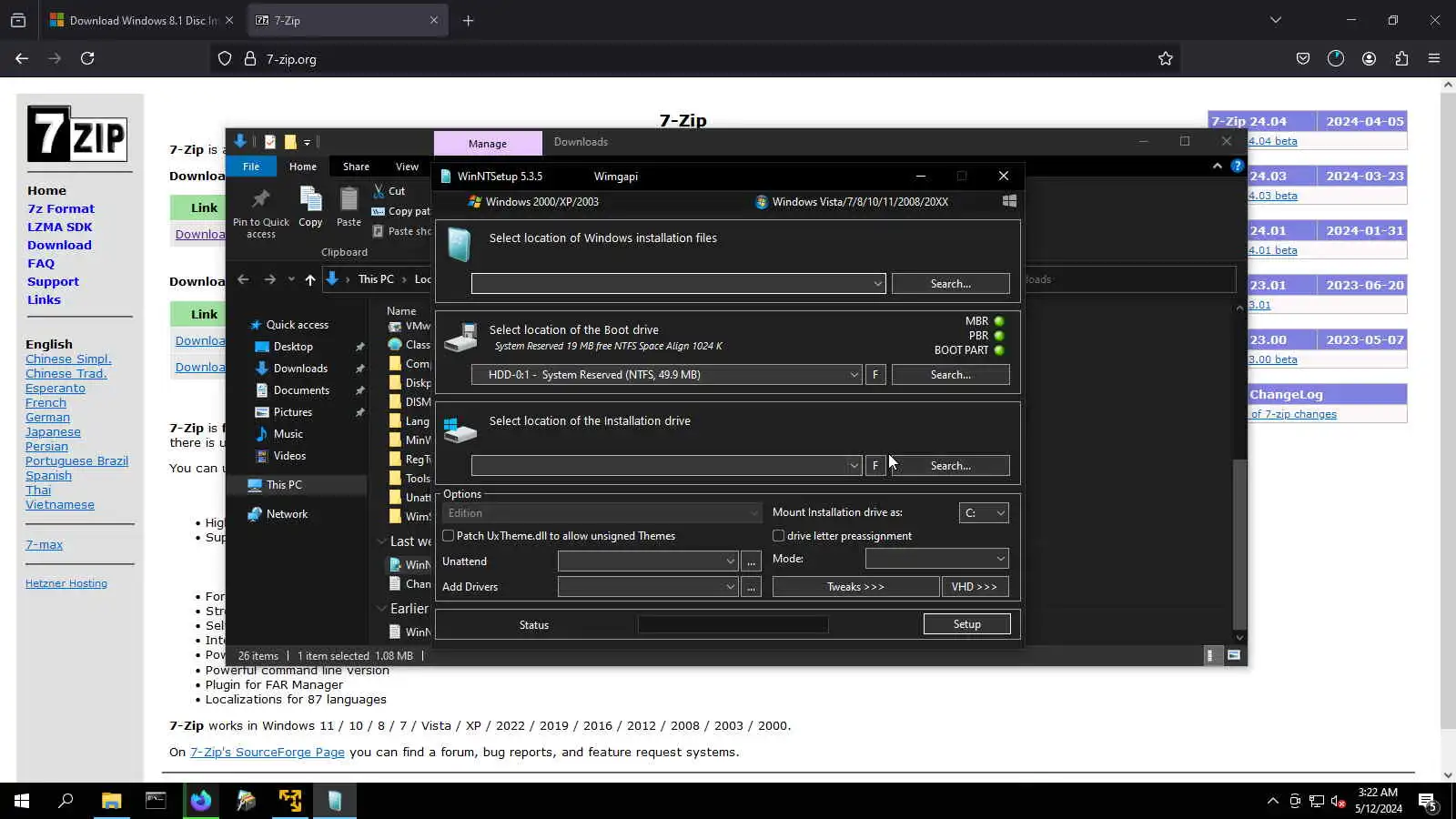Click the Explorer file list scrollbar
Viewport: 1456px width, 819px height.
click(x=1239, y=544)
